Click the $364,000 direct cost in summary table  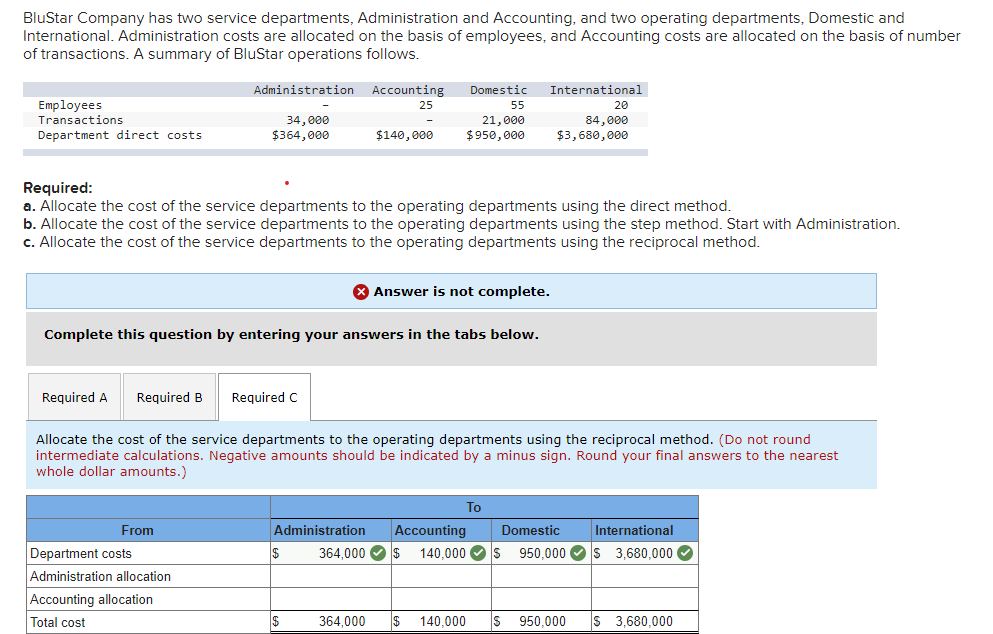tap(301, 135)
